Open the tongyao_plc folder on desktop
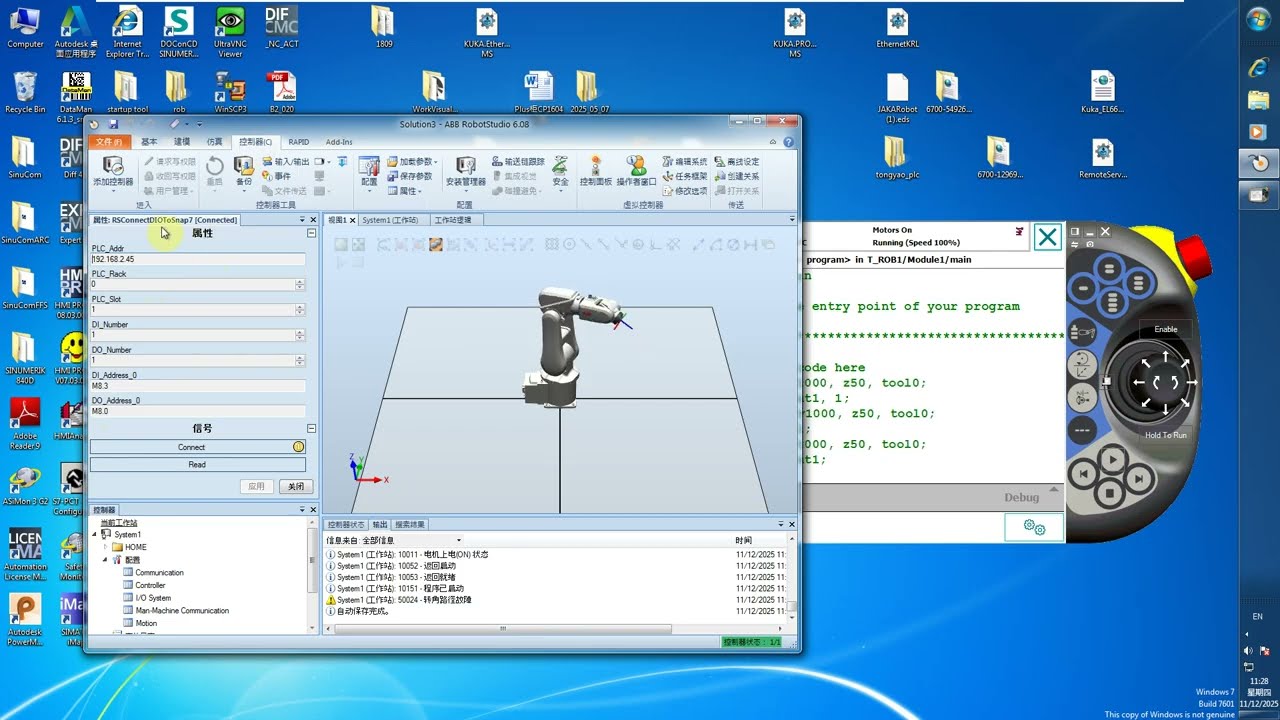The image size is (1280, 720). coord(896,158)
